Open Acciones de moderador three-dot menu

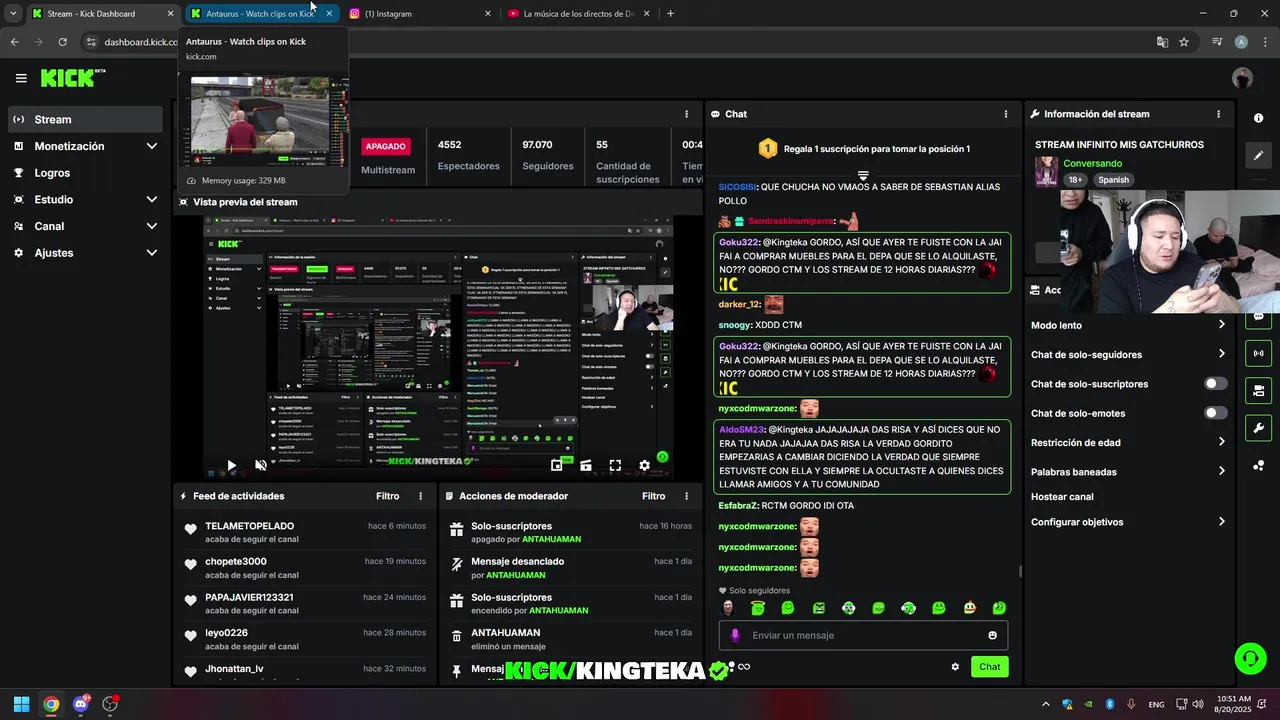click(686, 496)
